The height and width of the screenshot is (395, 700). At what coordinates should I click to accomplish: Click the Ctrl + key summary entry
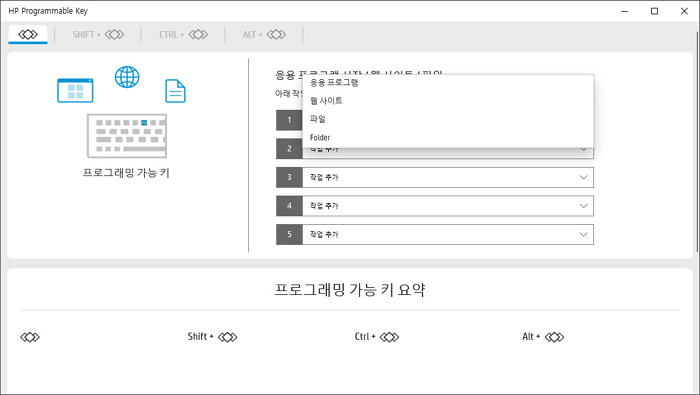coord(377,337)
